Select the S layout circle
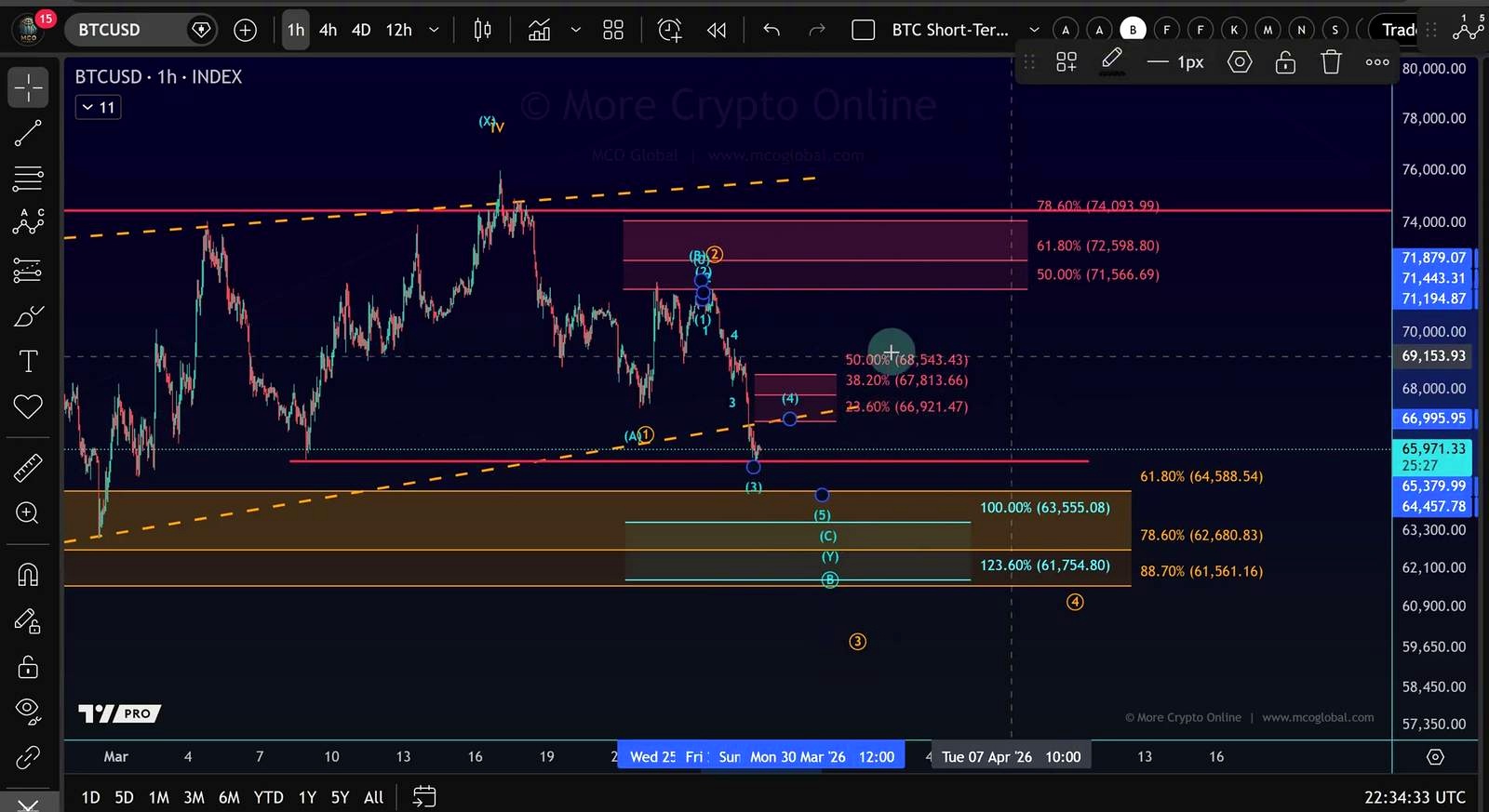 1335,30
